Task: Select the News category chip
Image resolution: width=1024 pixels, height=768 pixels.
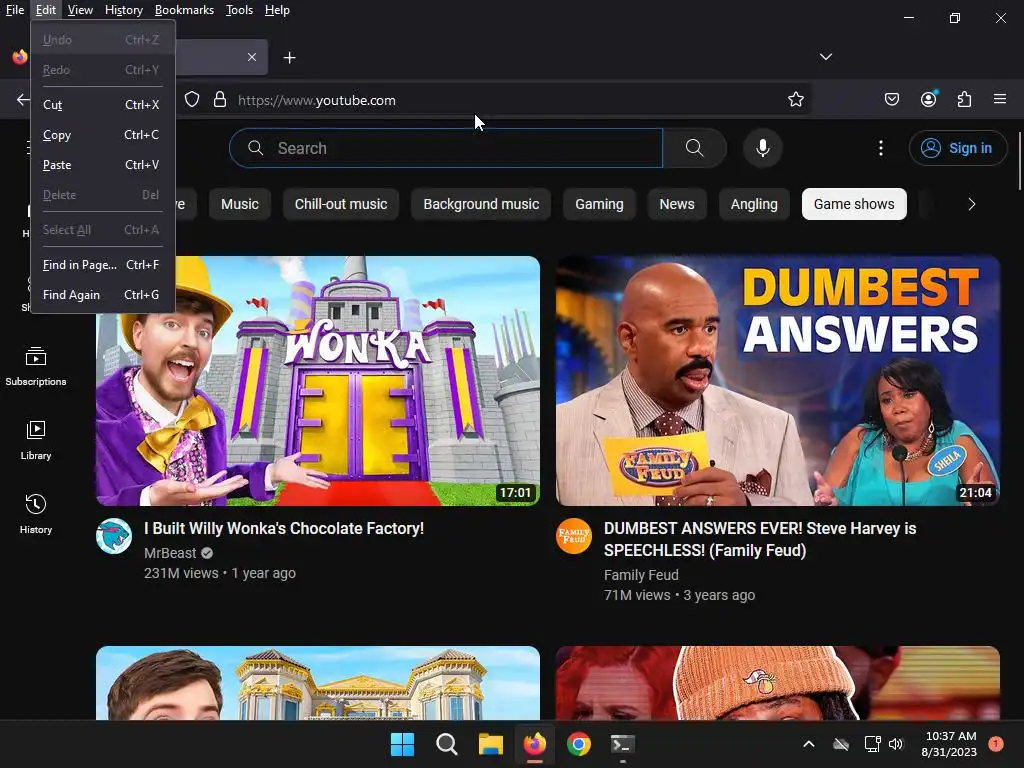Action: [677, 204]
